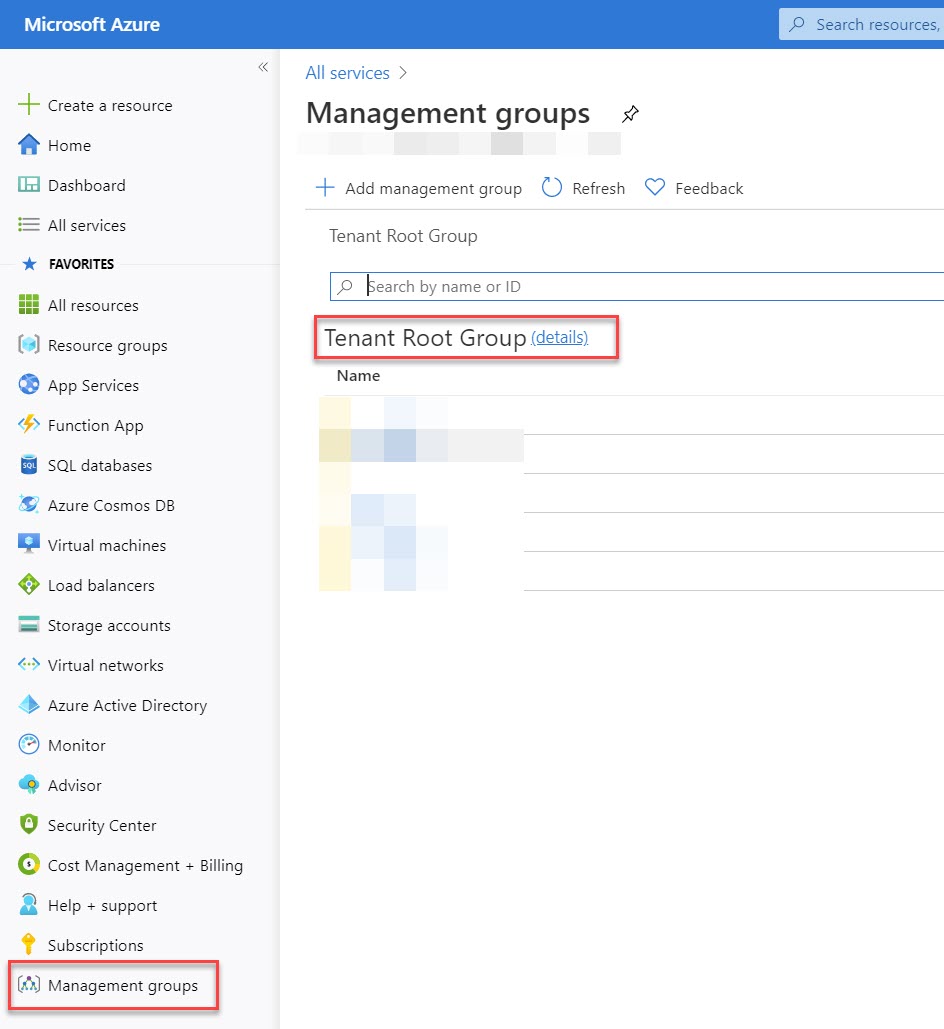Select the Load balancers icon
Image resolution: width=944 pixels, height=1029 pixels.
pos(30,585)
